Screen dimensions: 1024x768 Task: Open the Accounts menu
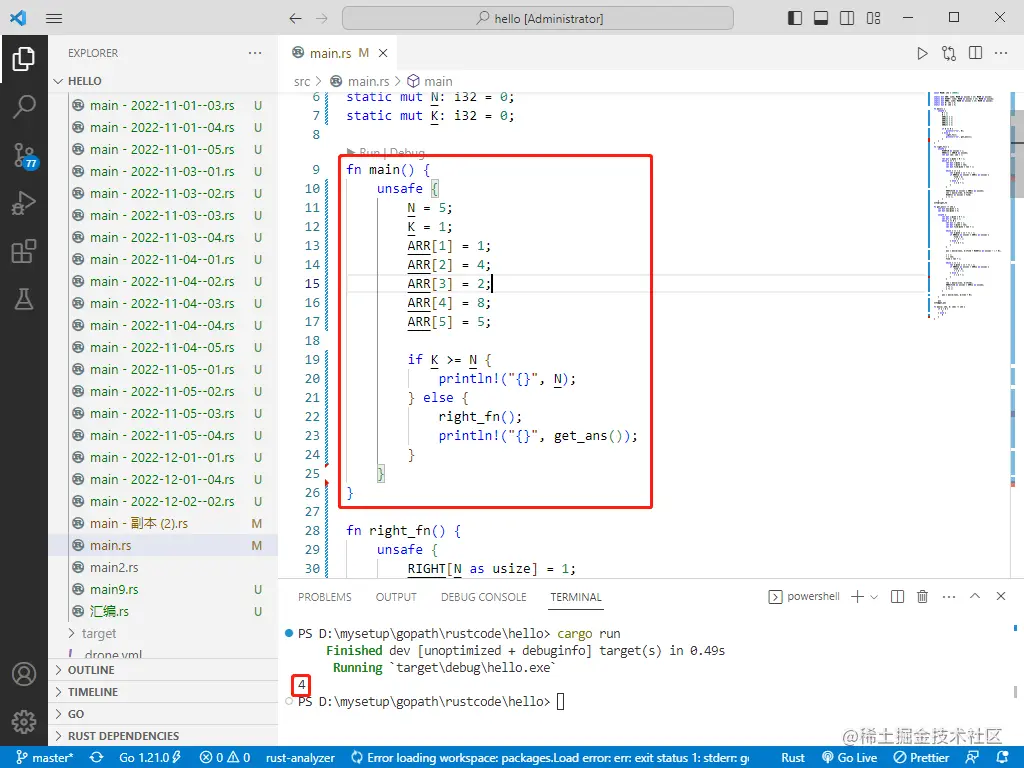tap(24, 674)
